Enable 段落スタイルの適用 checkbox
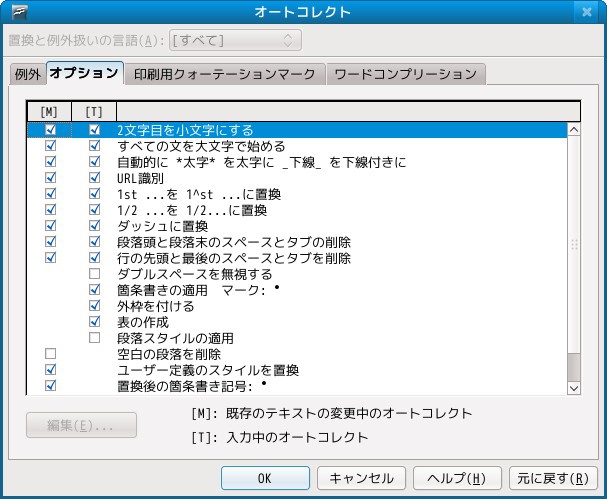 click(x=95, y=338)
